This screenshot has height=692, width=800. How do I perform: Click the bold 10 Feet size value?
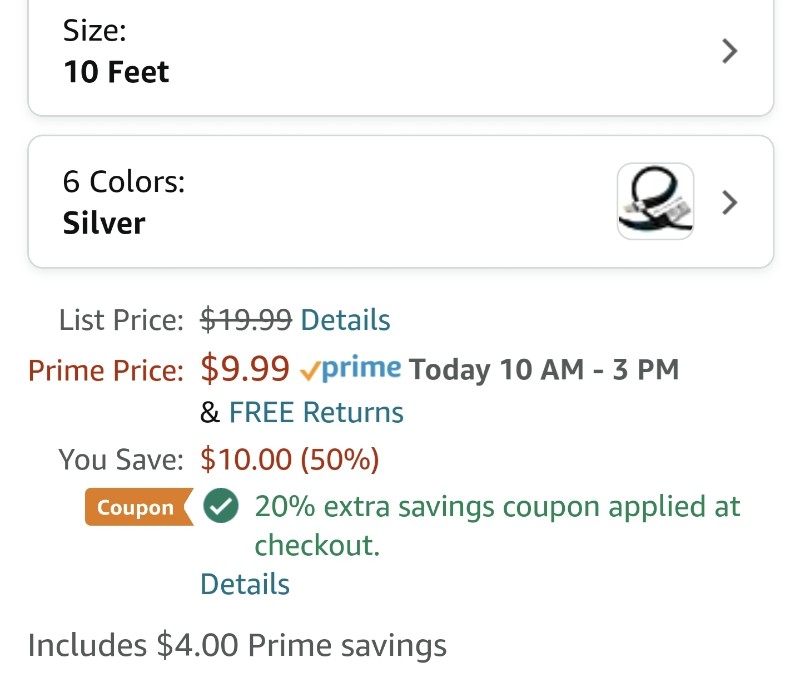pos(116,71)
